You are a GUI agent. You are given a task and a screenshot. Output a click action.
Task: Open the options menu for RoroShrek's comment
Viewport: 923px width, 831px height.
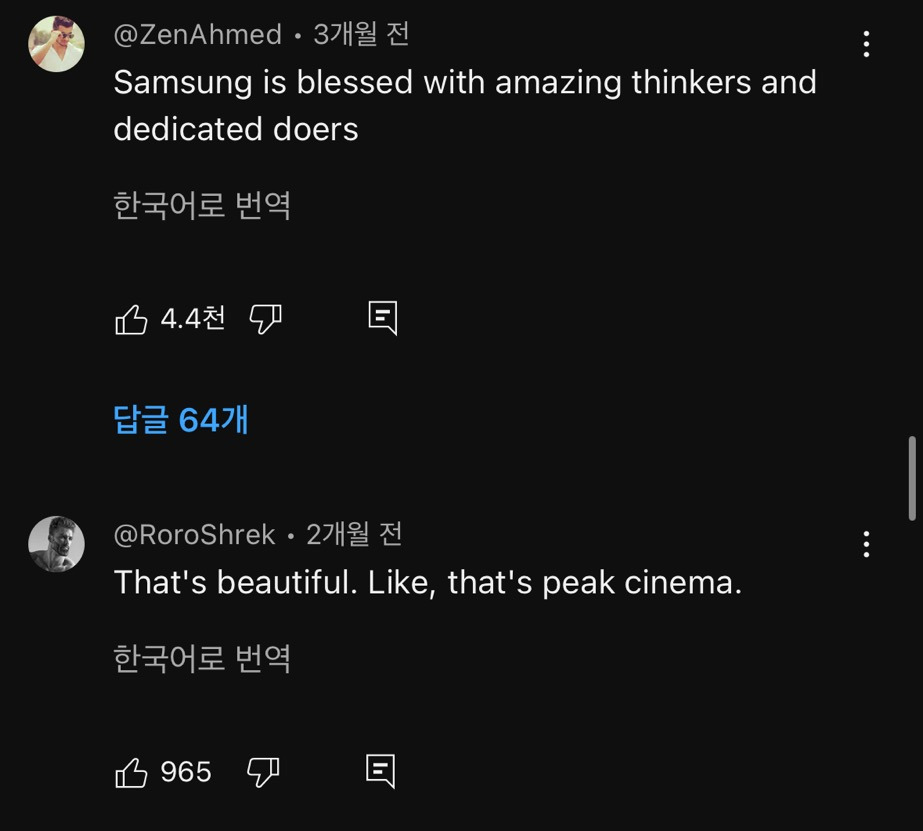click(866, 544)
